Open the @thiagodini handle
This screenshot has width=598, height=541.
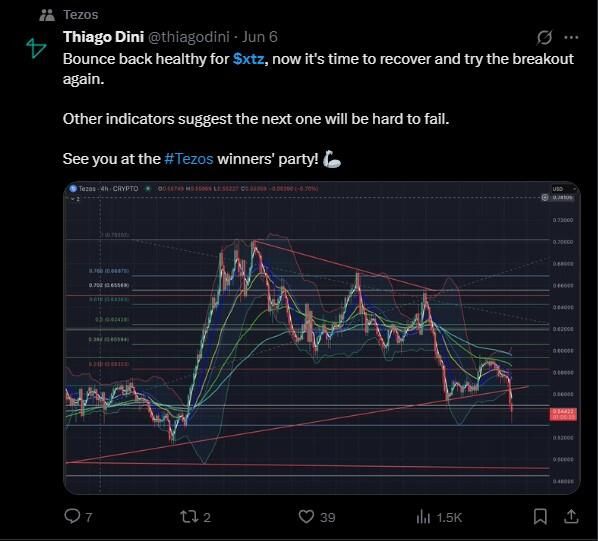[x=188, y=37]
